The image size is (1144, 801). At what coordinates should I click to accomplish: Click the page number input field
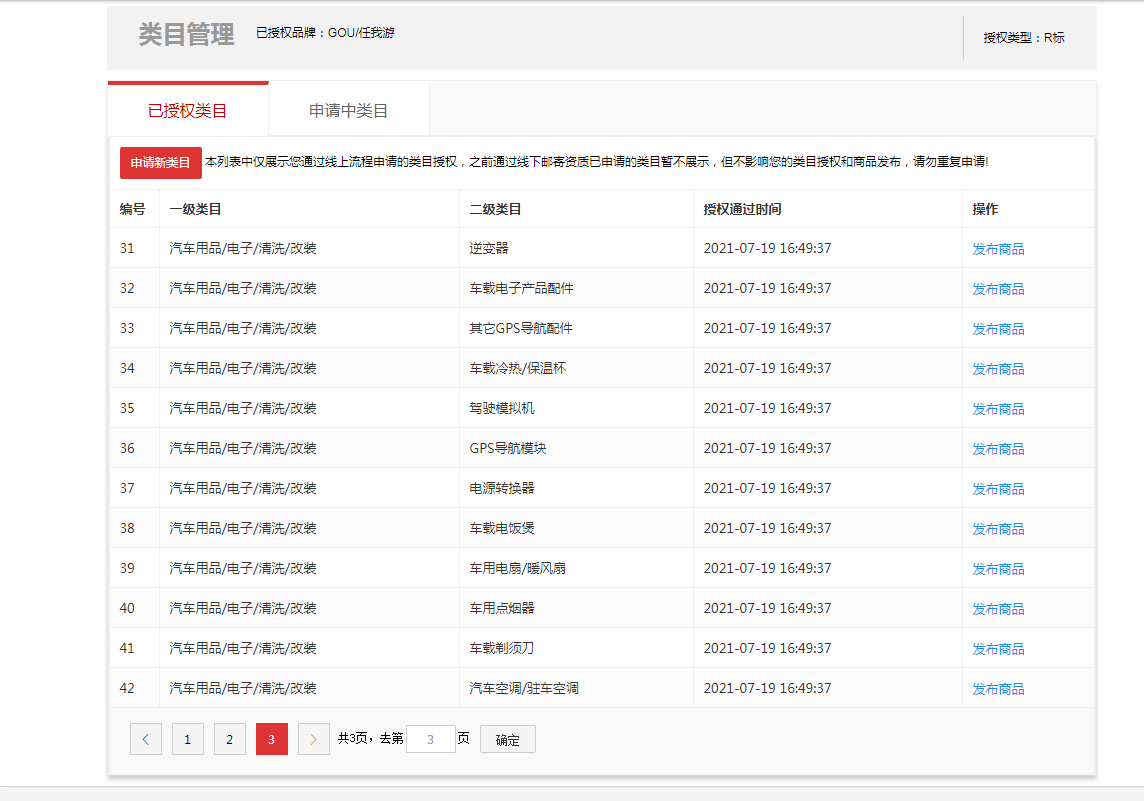click(430, 740)
